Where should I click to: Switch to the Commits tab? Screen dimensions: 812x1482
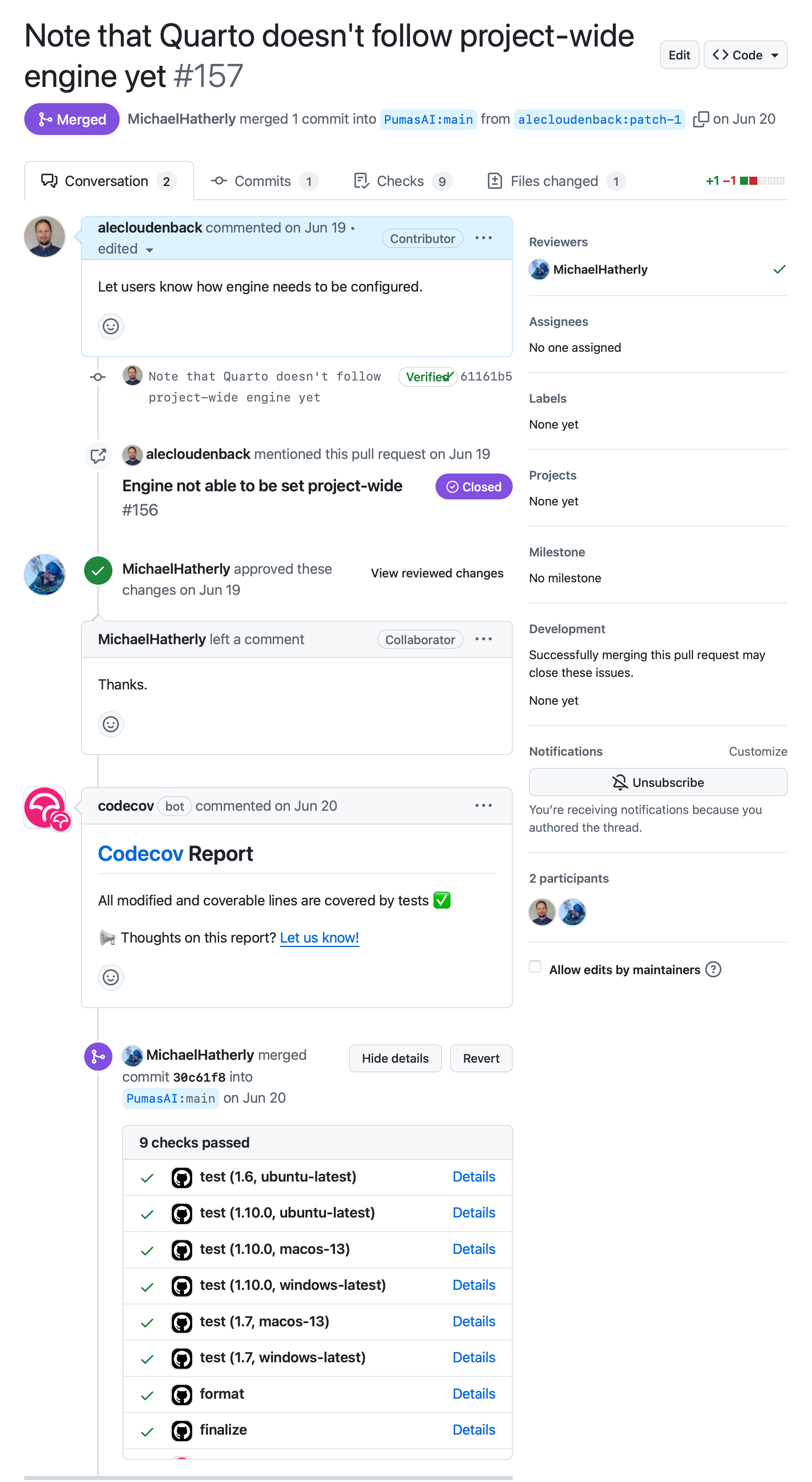[264, 181]
